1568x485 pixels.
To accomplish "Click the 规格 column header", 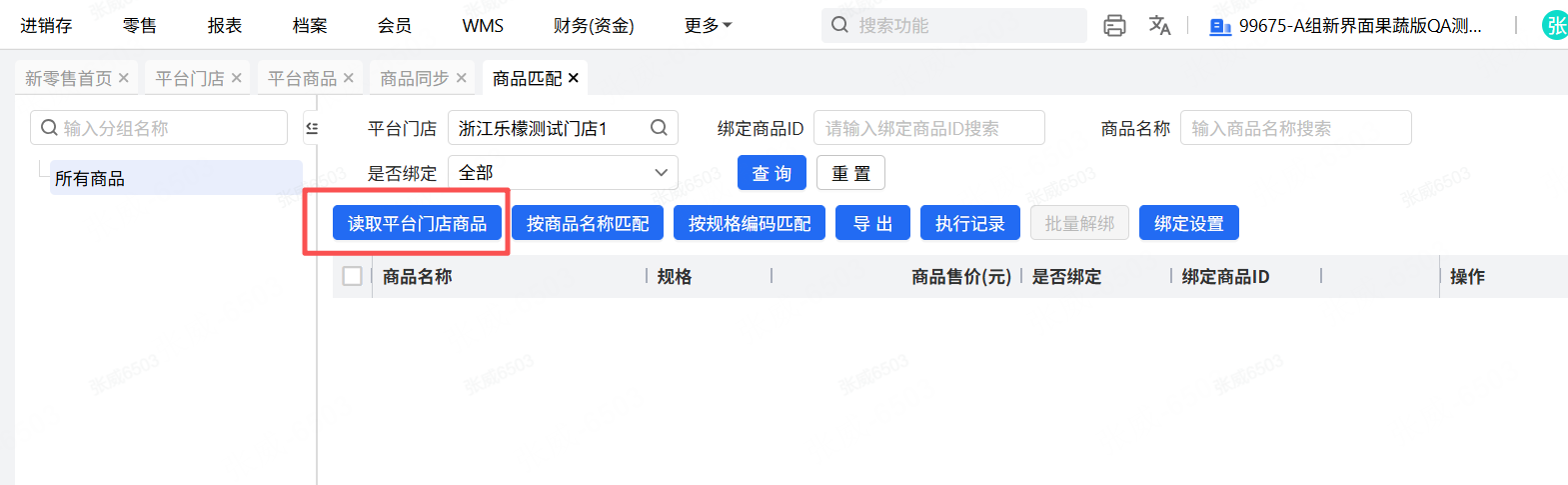I will pos(675,277).
